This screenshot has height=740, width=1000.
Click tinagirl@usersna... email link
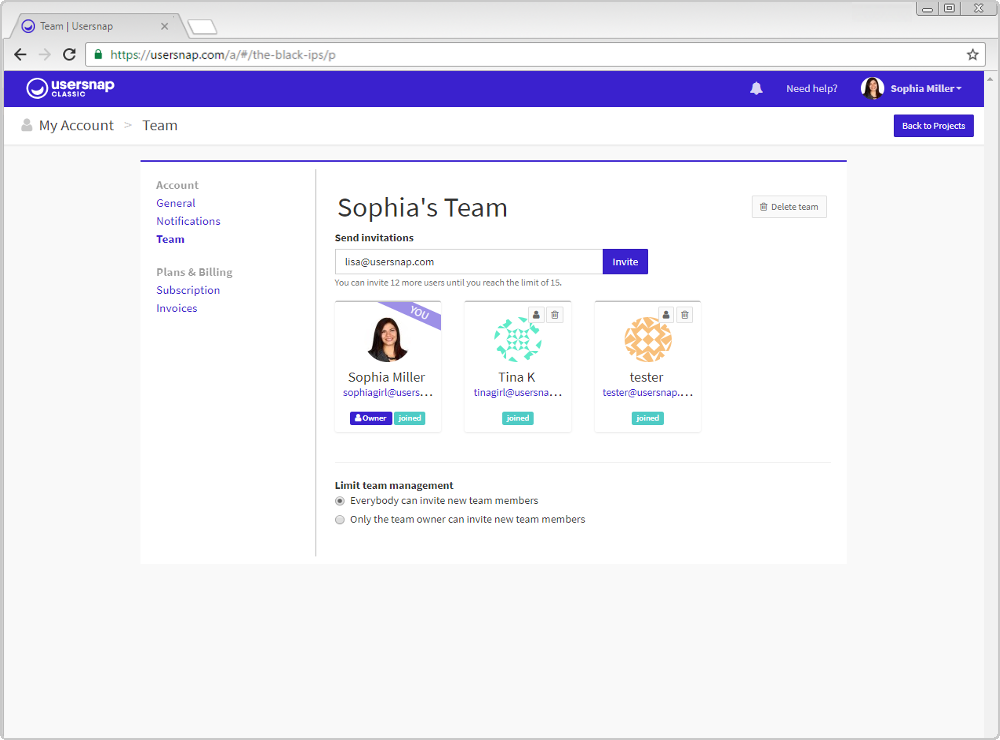tap(518, 392)
